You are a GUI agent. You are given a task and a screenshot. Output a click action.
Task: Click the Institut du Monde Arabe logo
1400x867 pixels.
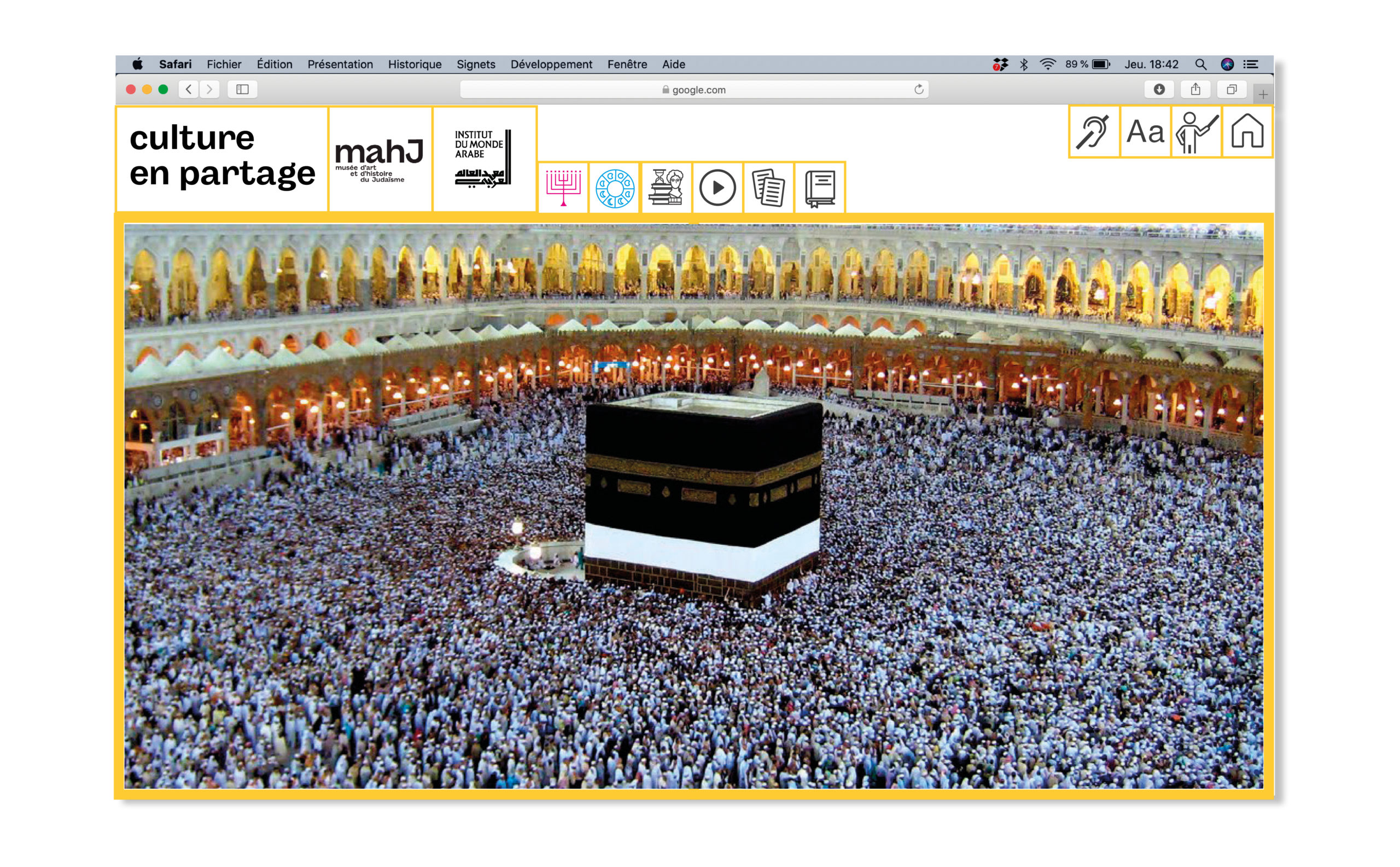(484, 159)
